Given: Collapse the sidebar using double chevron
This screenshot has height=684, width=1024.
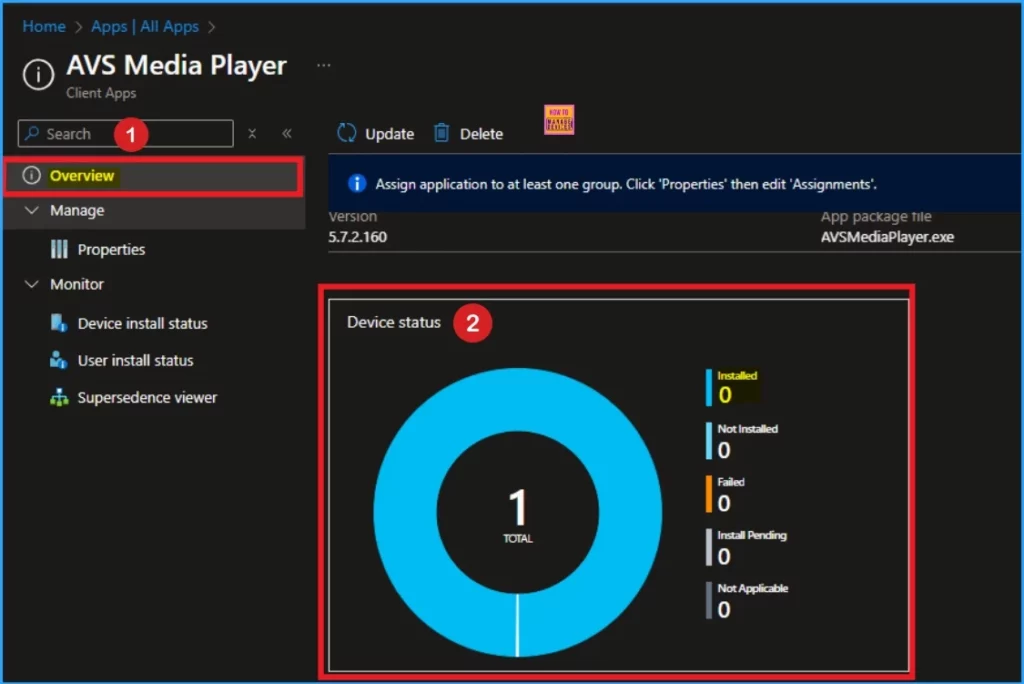Looking at the screenshot, I should tap(287, 134).
